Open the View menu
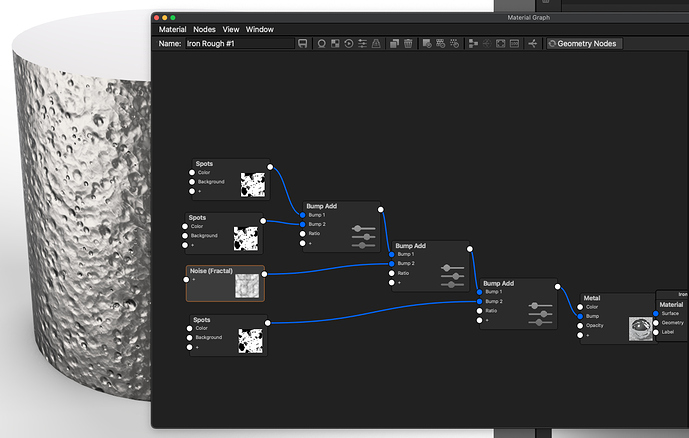Screen dimensions: 689x438 point(231,29)
